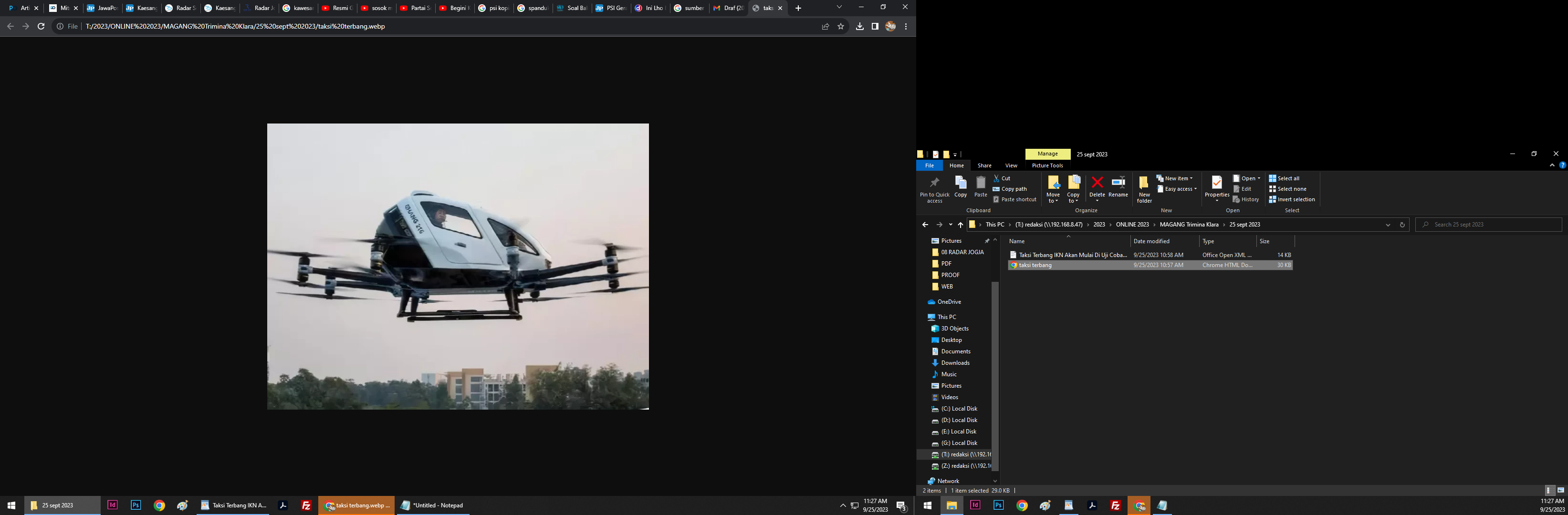
Task: Switch to large thumbnails view in status bar
Action: (x=1561, y=490)
